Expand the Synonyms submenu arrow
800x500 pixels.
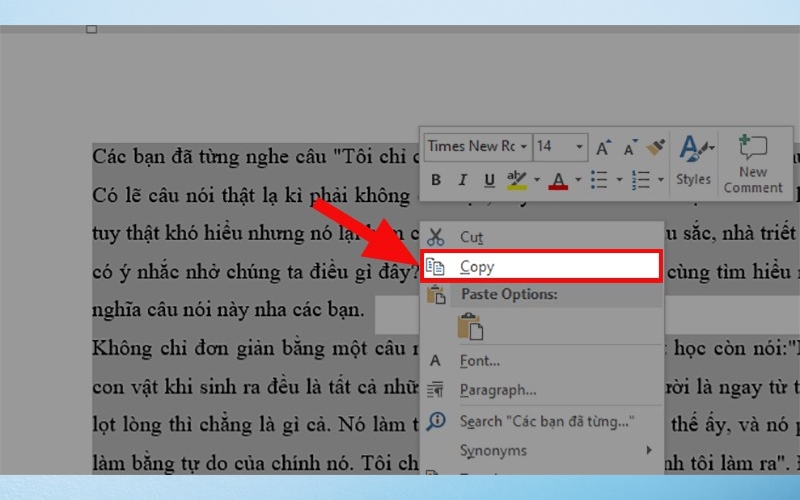click(649, 450)
